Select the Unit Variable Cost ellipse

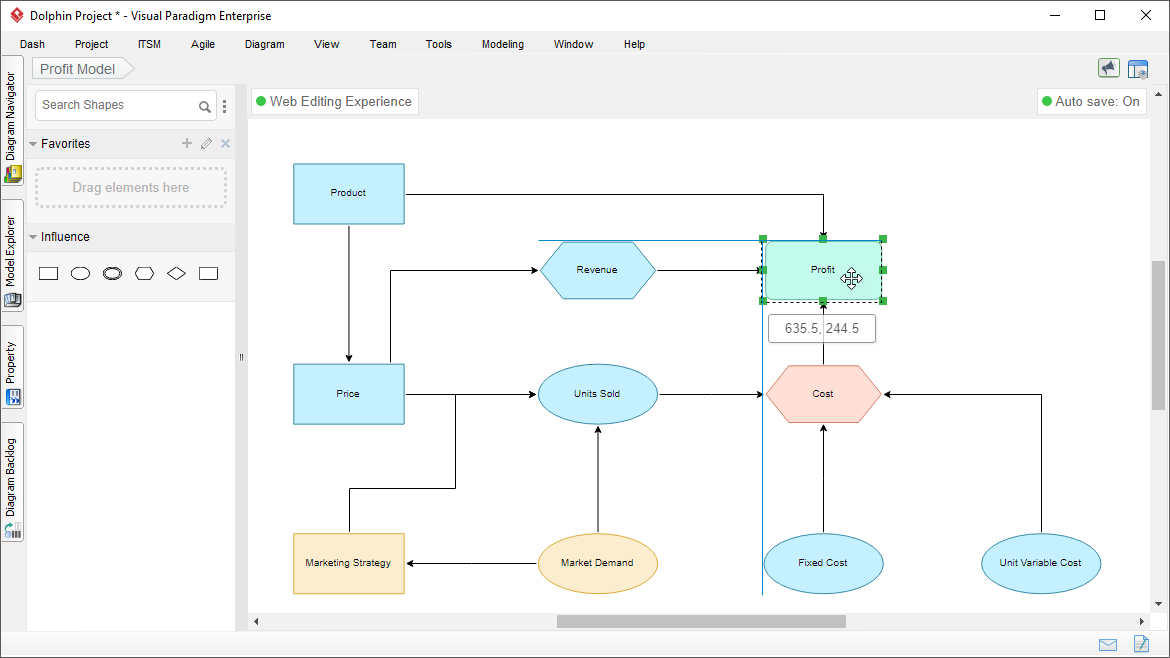(x=1040, y=563)
